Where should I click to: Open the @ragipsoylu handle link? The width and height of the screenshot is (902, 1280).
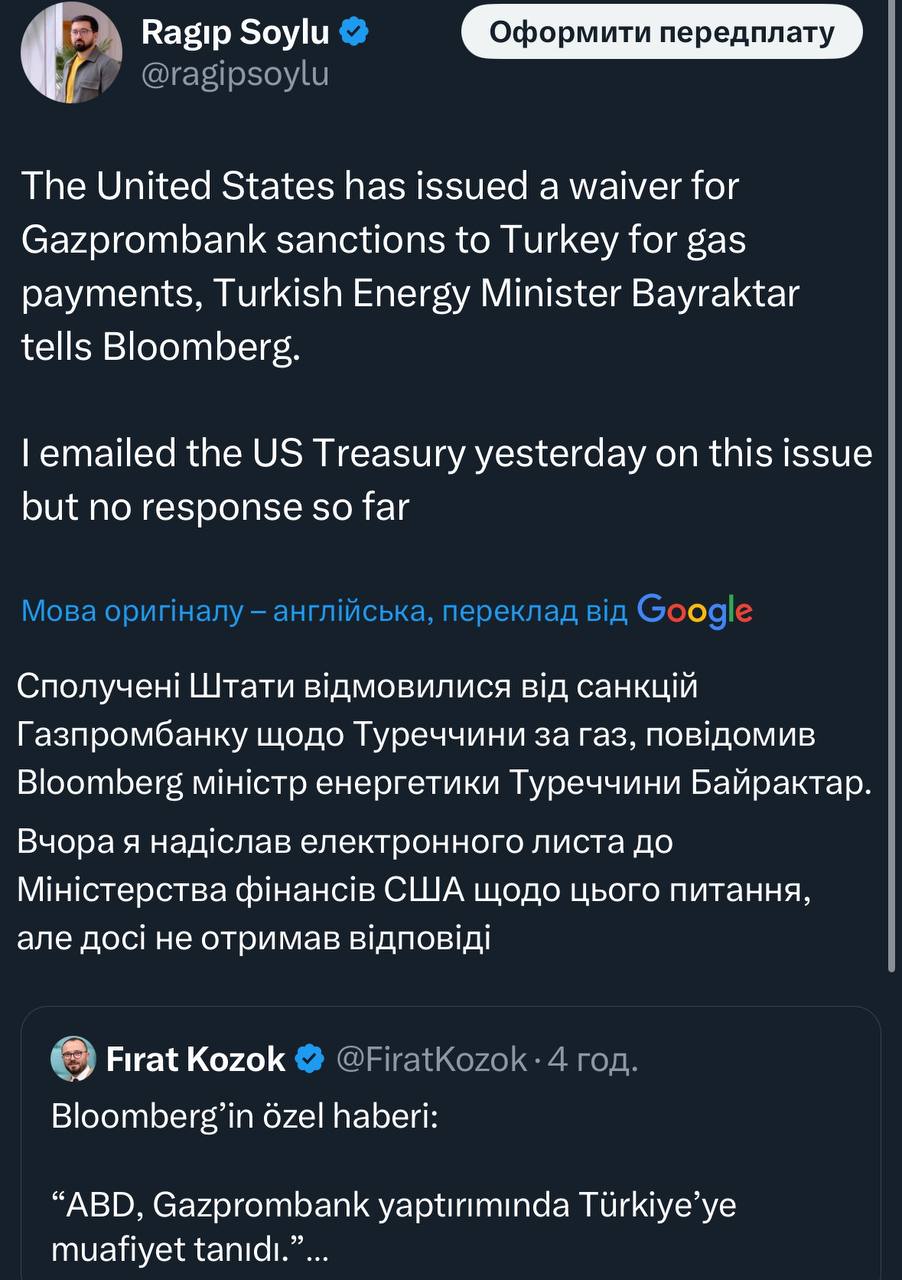pos(235,74)
